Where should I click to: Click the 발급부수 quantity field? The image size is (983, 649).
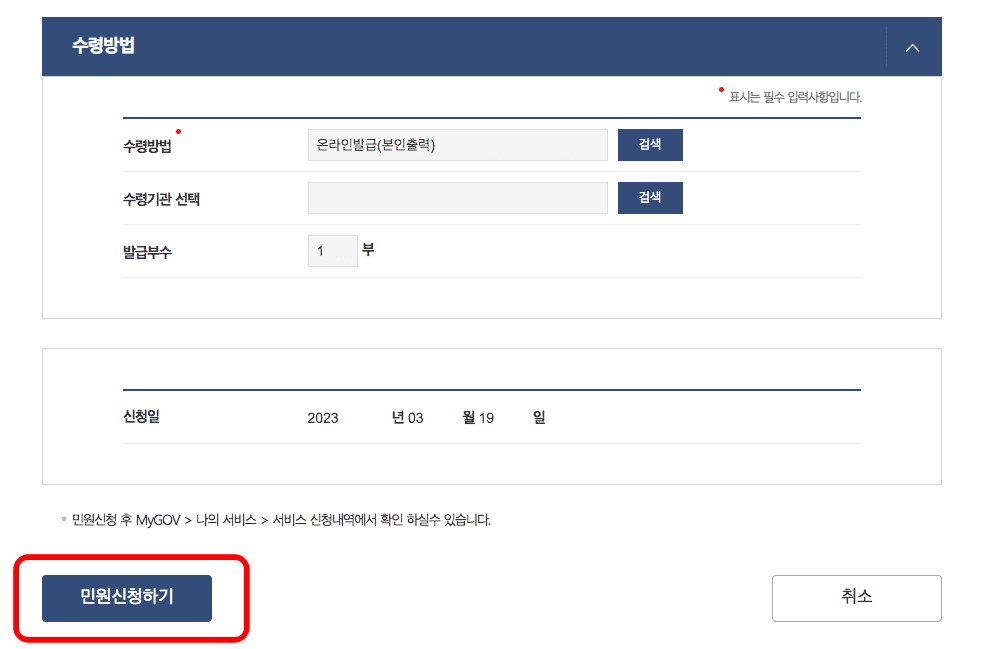point(332,251)
